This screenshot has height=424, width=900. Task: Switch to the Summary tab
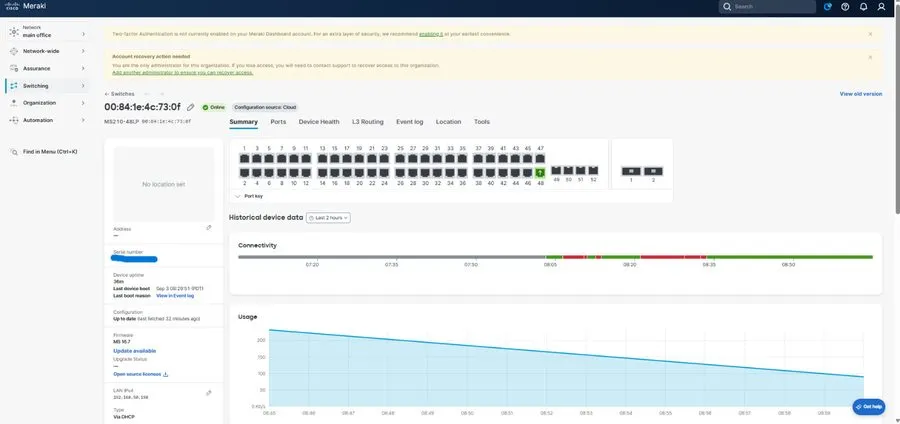[243, 122]
